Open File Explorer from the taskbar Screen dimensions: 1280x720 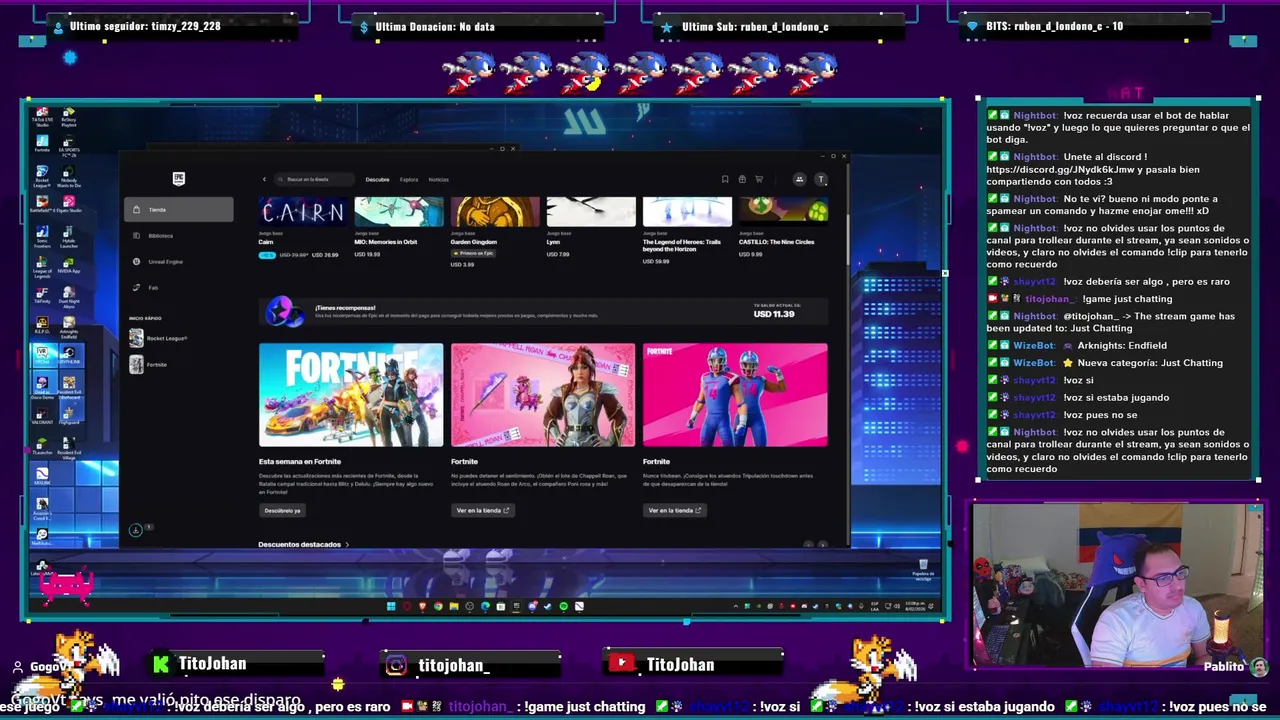pos(454,606)
